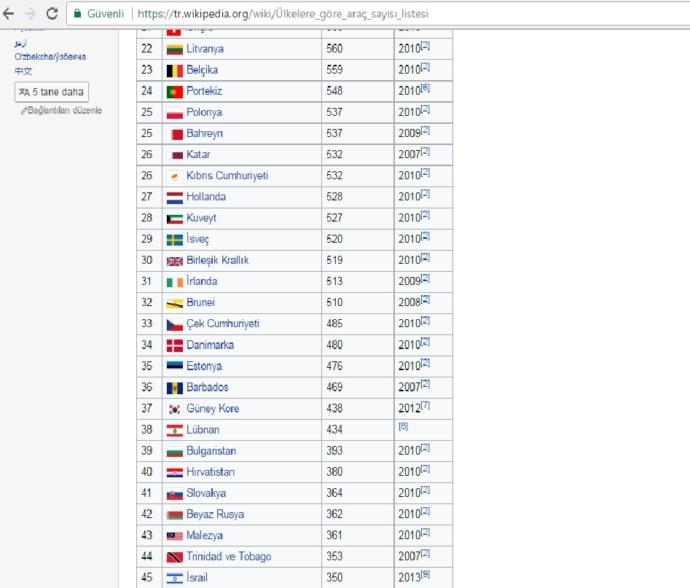The image size is (690, 588).
Task: Open the Çek Cumhuriyeti link
Action: click(x=223, y=323)
